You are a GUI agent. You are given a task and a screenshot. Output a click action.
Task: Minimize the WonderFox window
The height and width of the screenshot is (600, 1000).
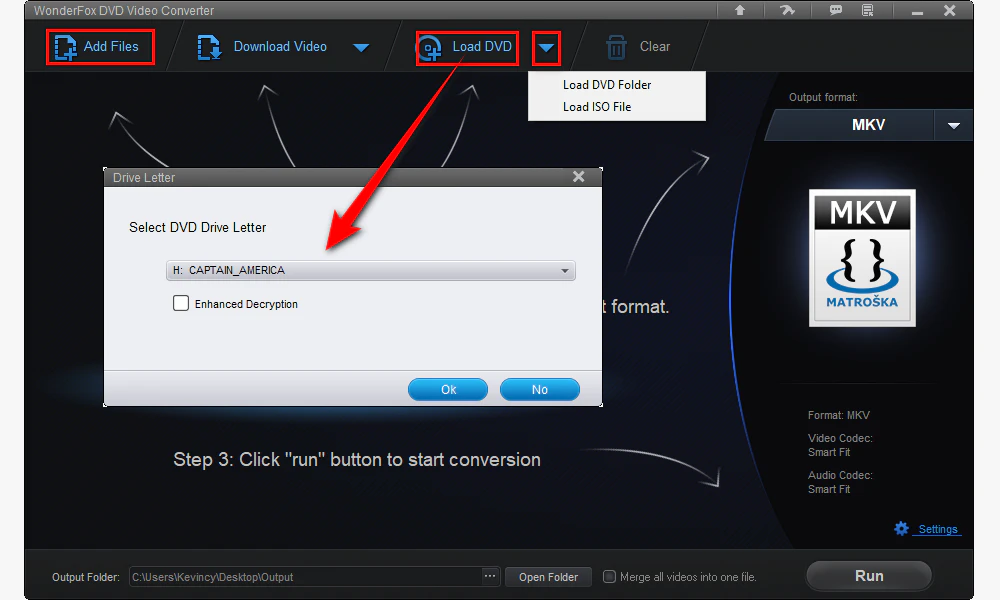(917, 11)
